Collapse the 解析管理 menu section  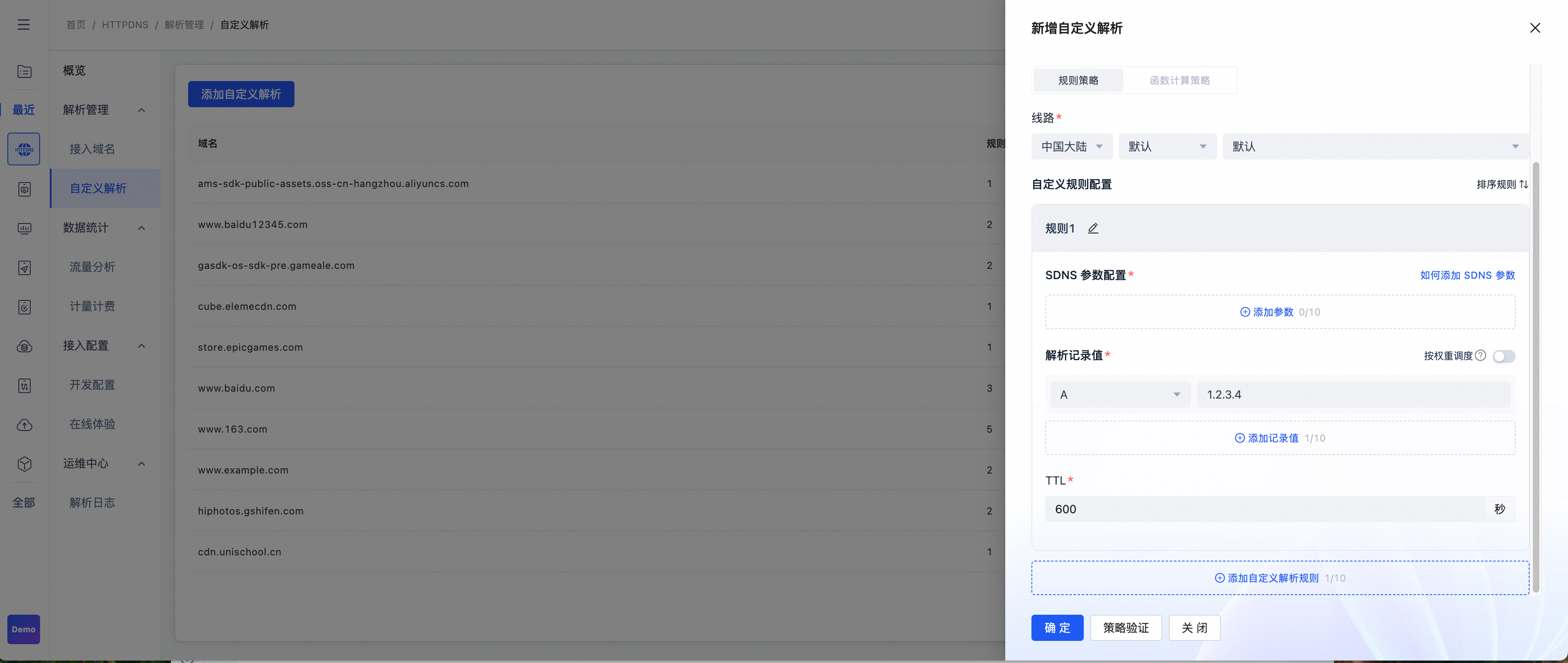(141, 110)
